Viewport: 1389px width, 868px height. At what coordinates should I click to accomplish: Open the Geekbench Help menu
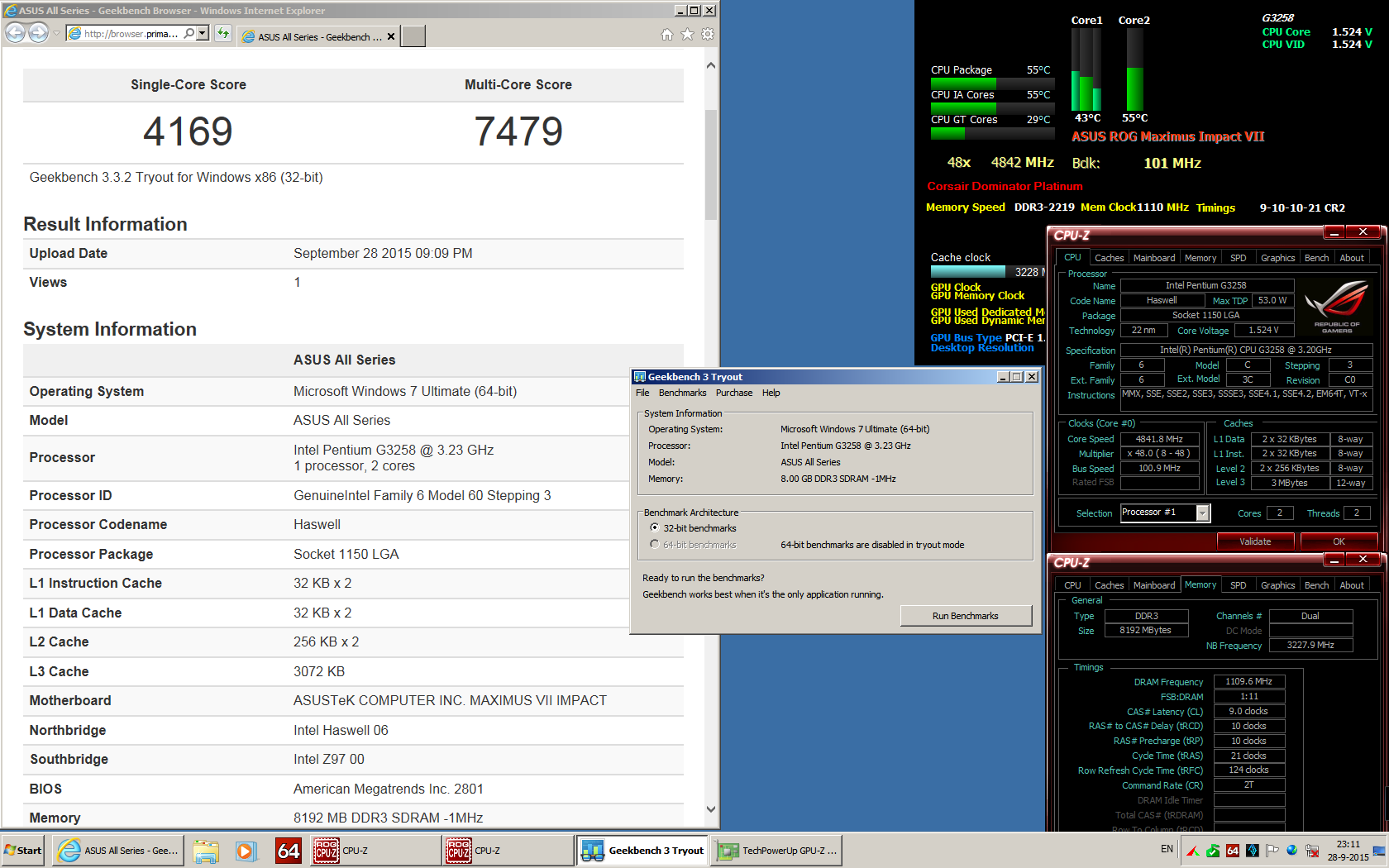771,393
